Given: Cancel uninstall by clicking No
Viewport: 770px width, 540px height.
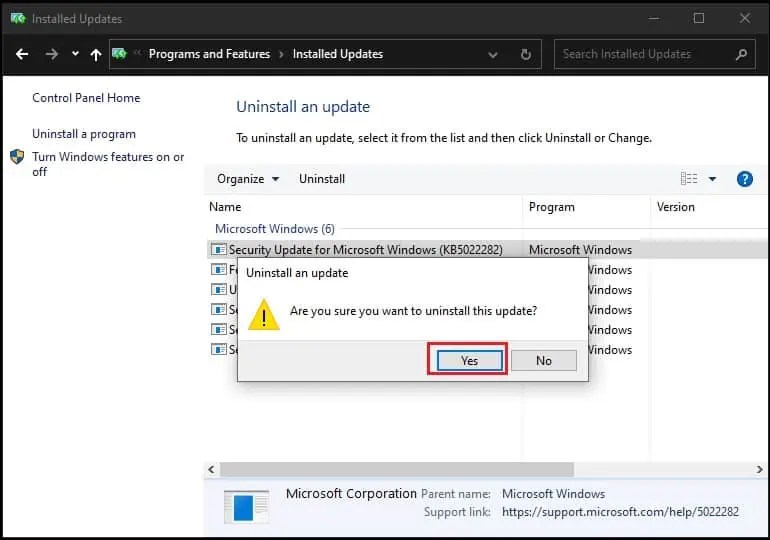Looking at the screenshot, I should click(544, 361).
